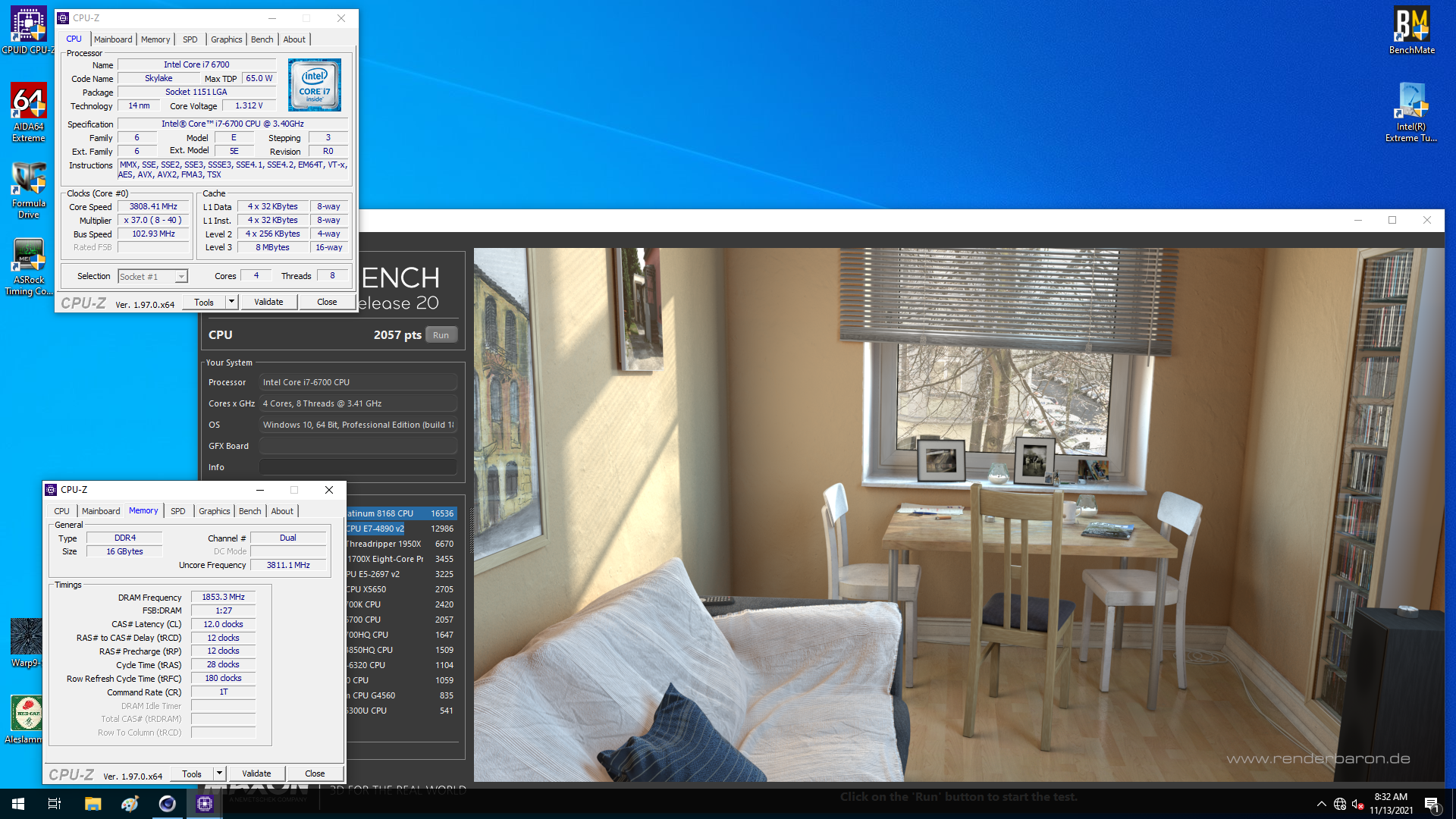Open Warp9 desktop icon
The image size is (1456, 819).
[x=26, y=643]
